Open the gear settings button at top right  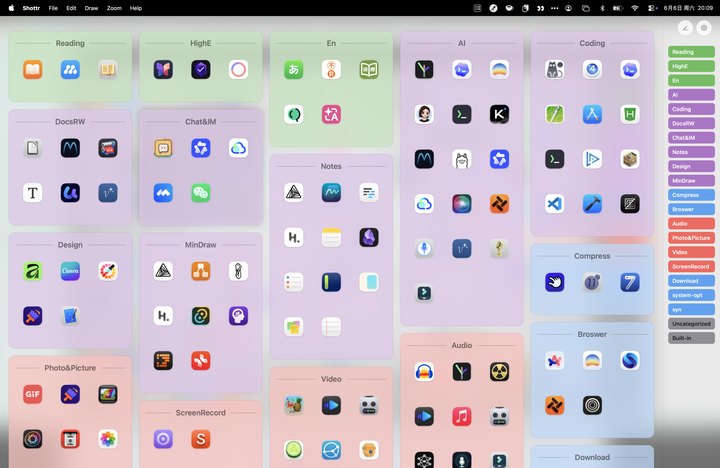pos(703,28)
